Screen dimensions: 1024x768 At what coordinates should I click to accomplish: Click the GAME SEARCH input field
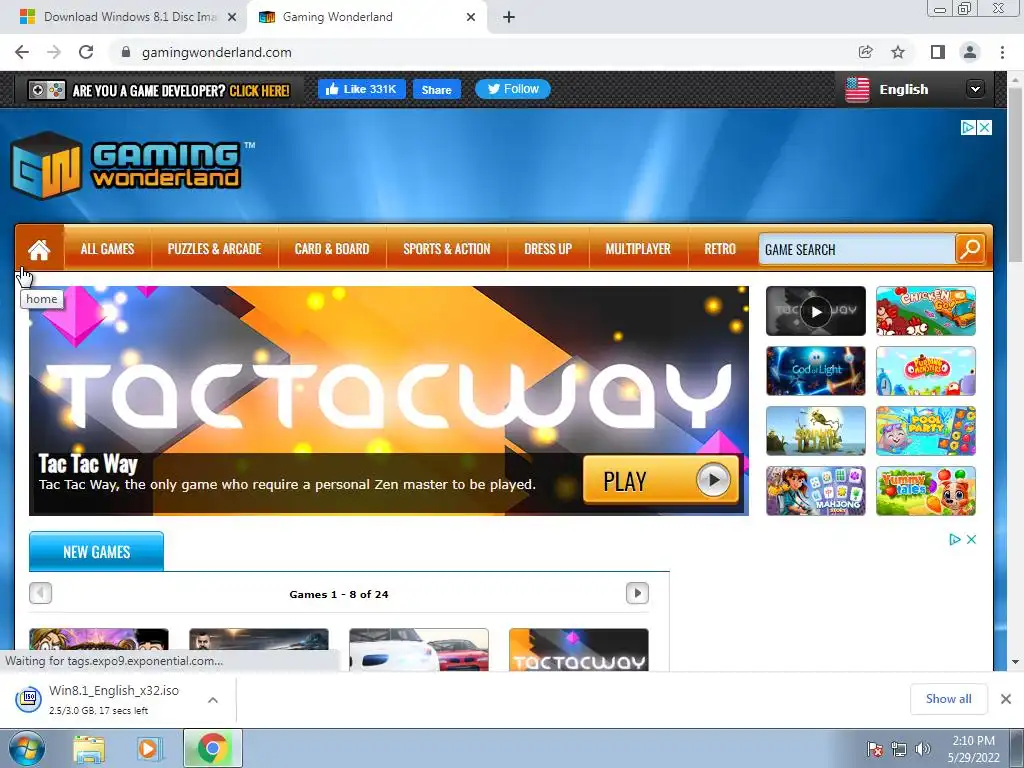click(856, 249)
